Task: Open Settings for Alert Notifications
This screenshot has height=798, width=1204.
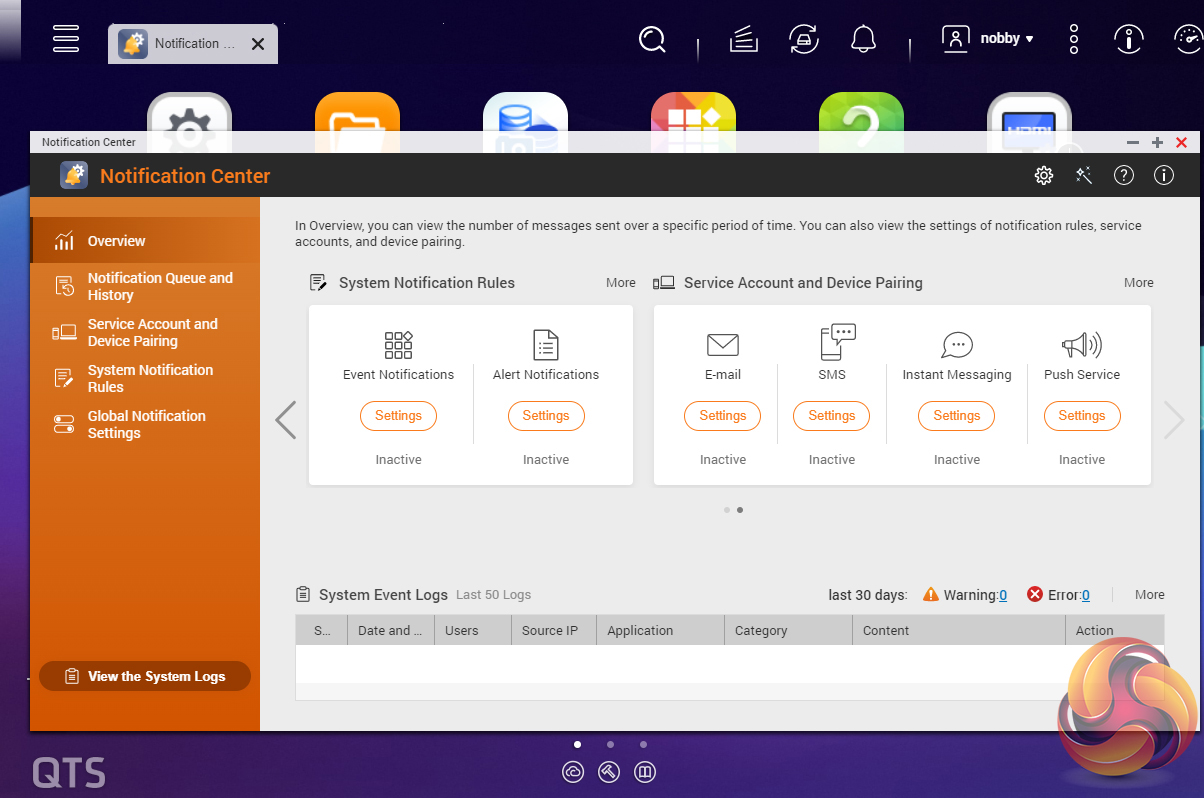Action: [546, 416]
